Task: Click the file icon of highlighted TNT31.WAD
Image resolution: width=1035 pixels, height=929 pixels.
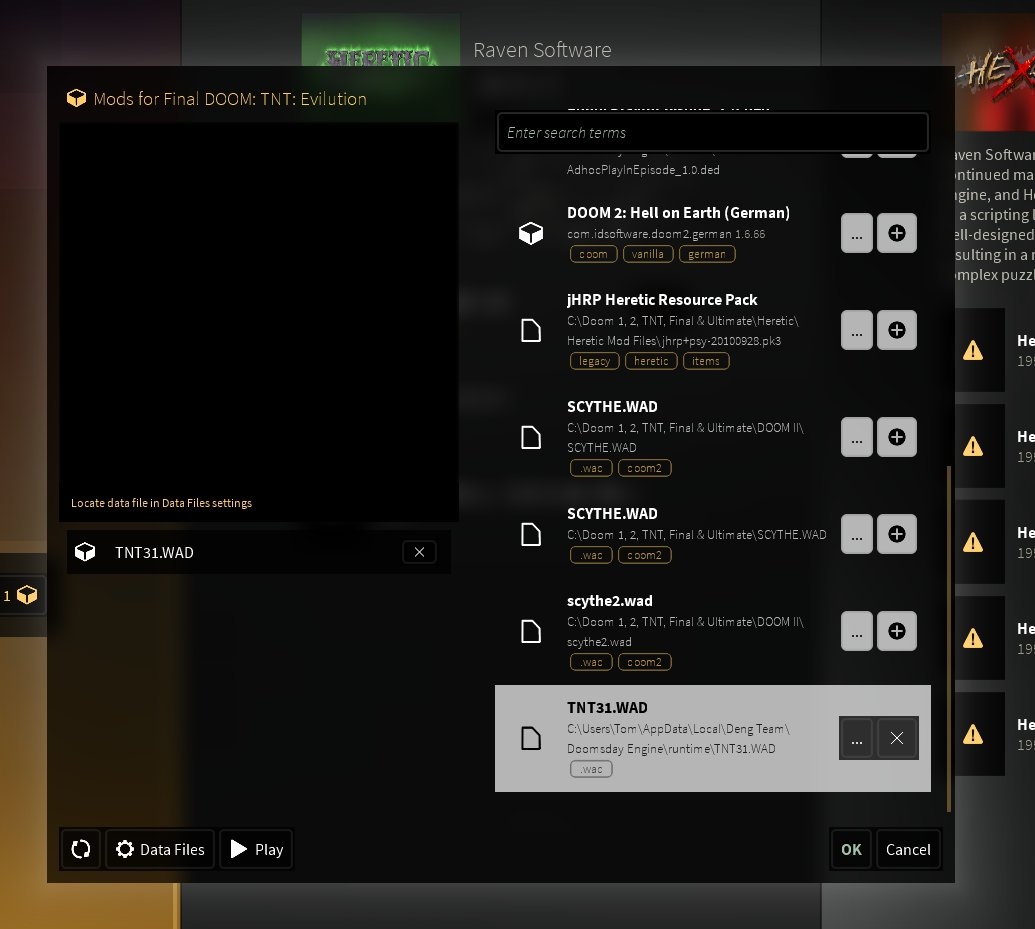Action: click(531, 738)
